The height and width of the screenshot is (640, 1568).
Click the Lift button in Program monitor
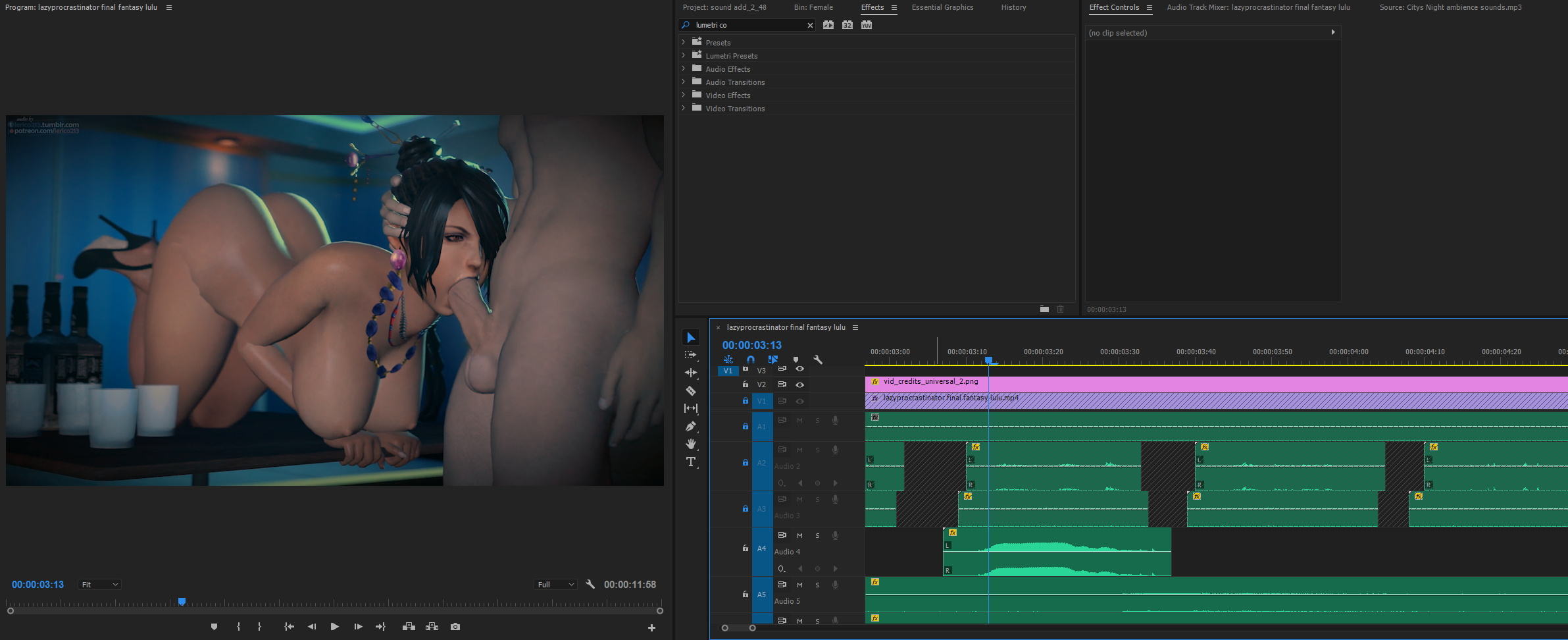coord(409,627)
